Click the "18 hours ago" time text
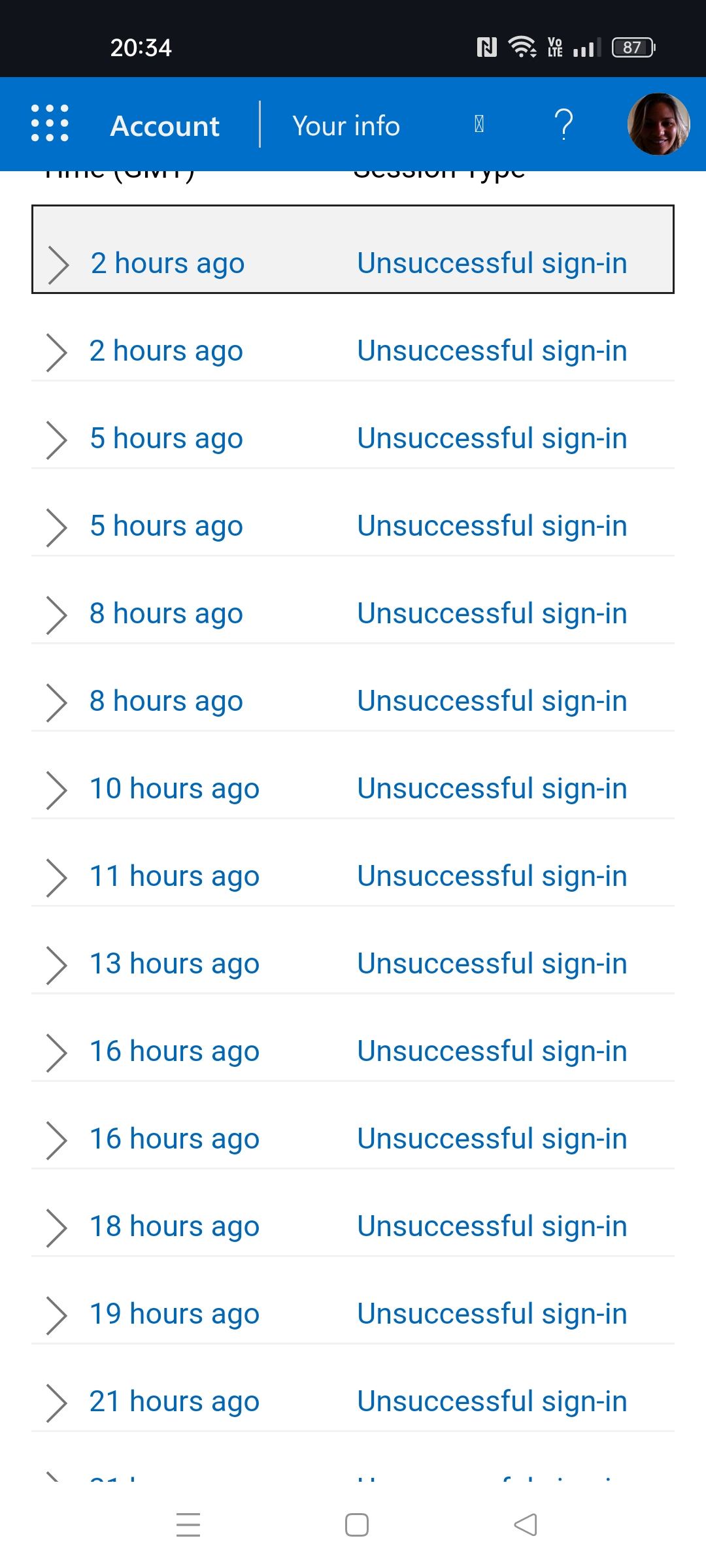The image size is (706, 1568). coord(175,1226)
